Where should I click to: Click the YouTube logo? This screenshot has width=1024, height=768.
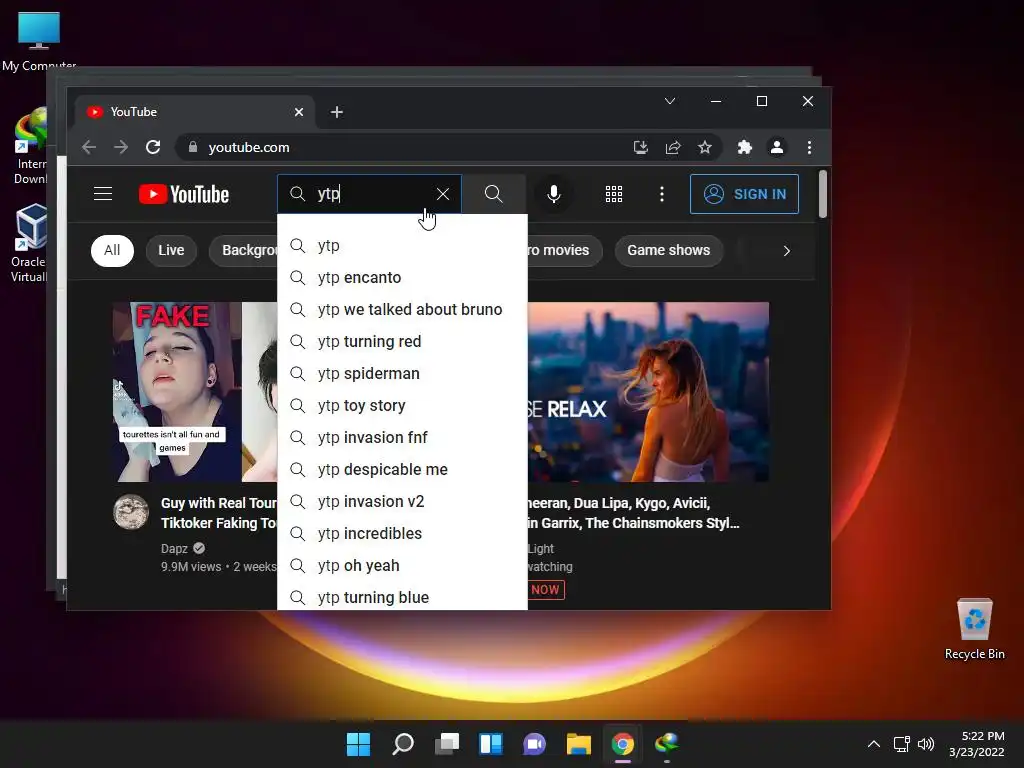184,195
